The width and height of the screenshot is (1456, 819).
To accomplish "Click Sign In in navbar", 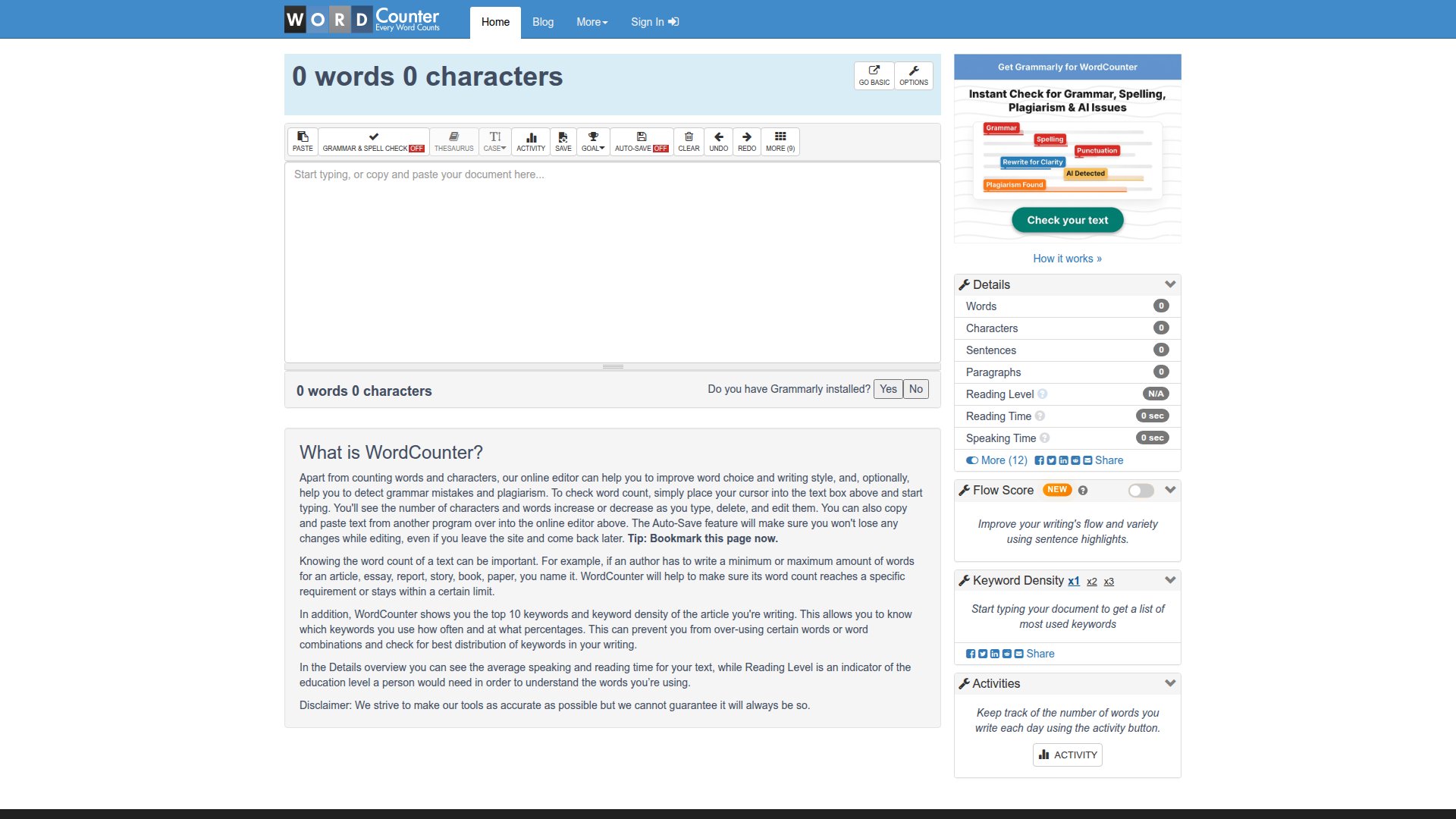I will pyautogui.click(x=655, y=22).
